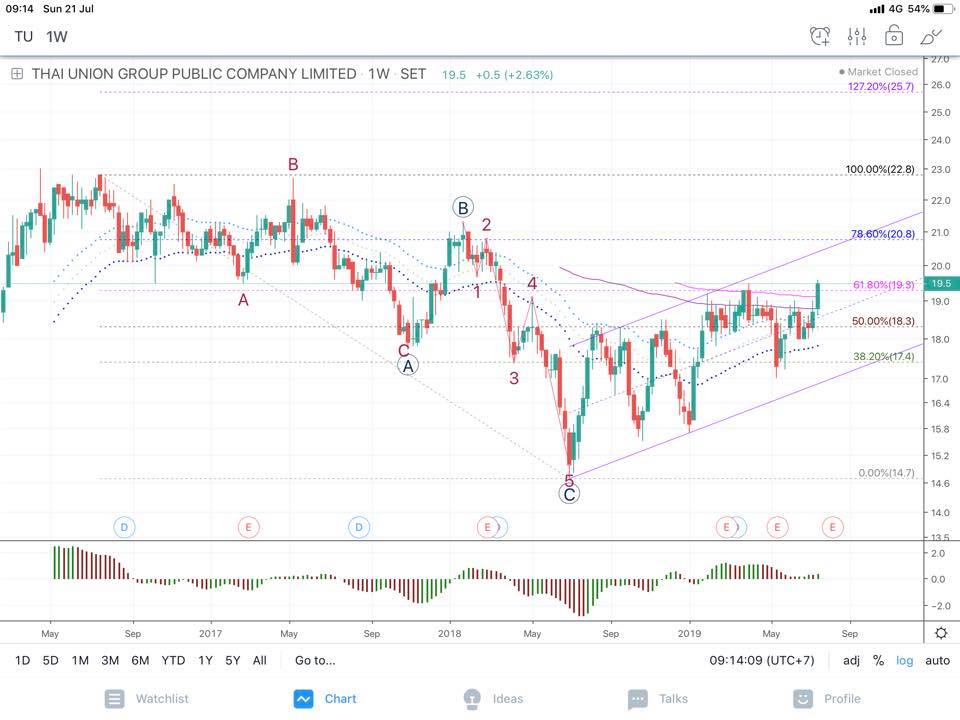
Task: Select the wave label 4
Action: (532, 283)
